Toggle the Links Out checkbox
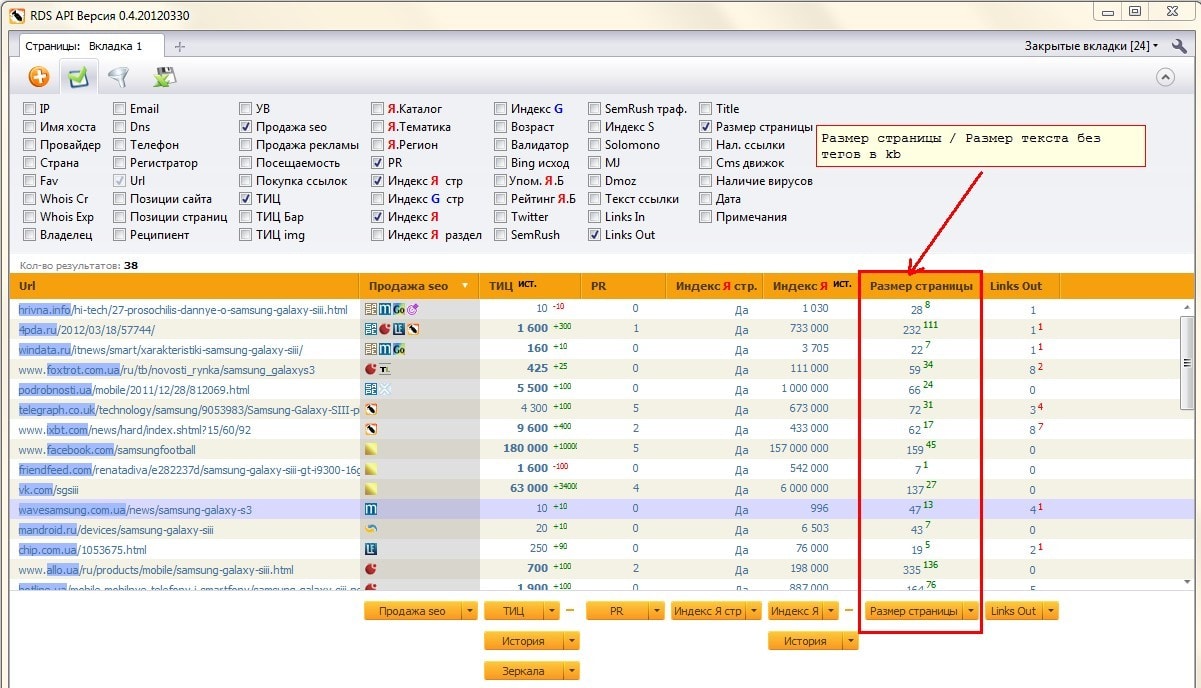The height and width of the screenshot is (688, 1201). 595,235
